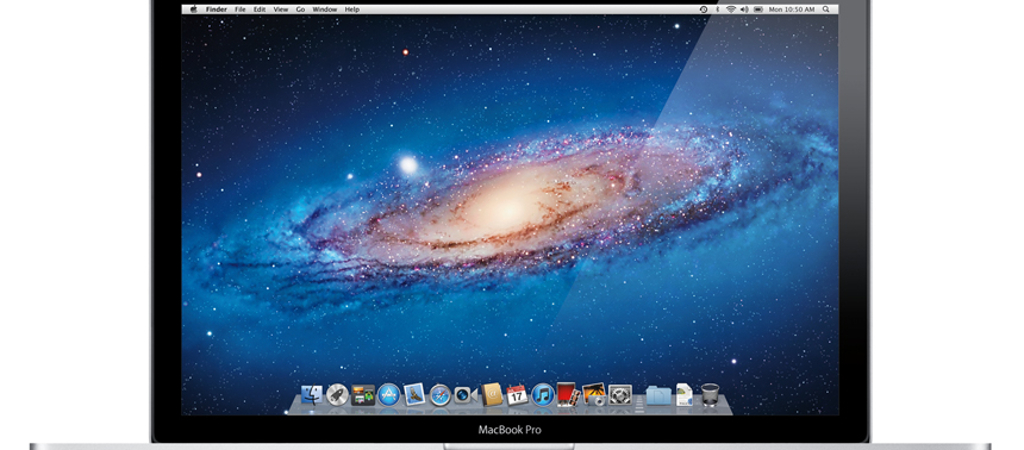Image resolution: width=1024 pixels, height=450 pixels.
Task: Open the blue folder stack in Dock
Action: [658, 394]
